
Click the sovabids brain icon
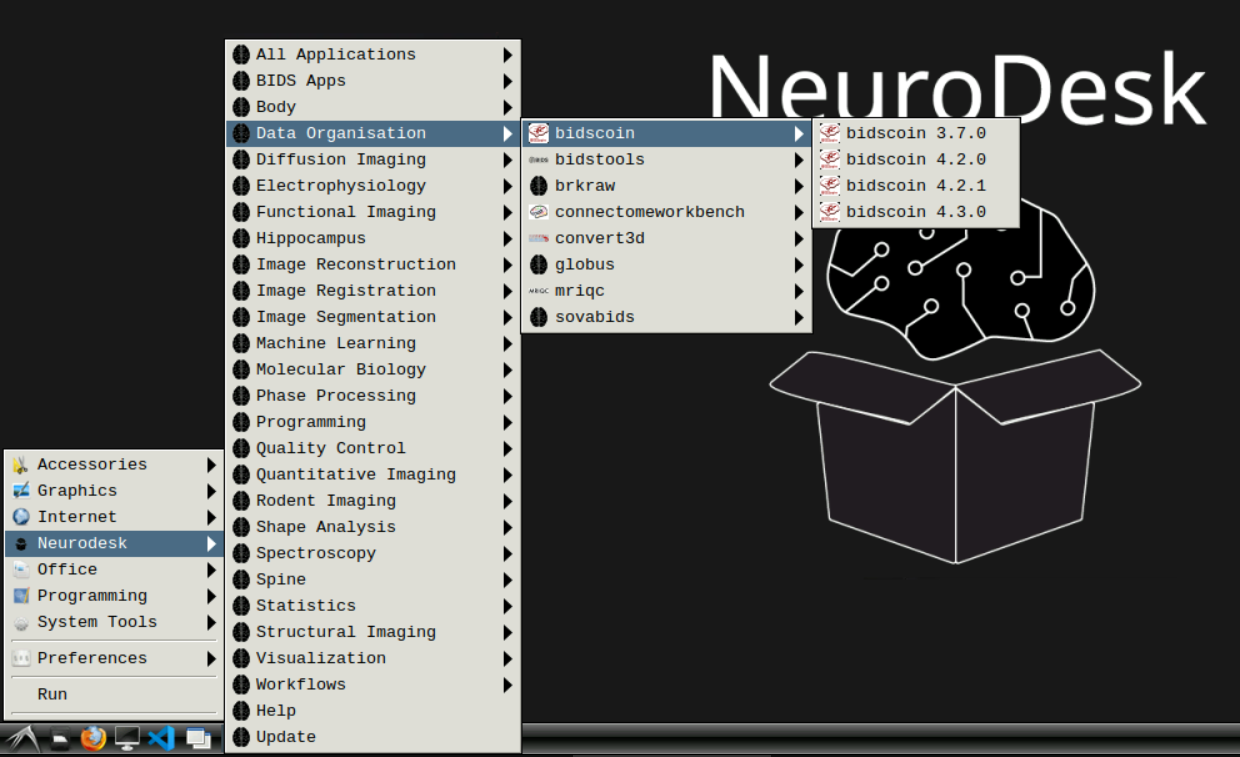(x=539, y=317)
